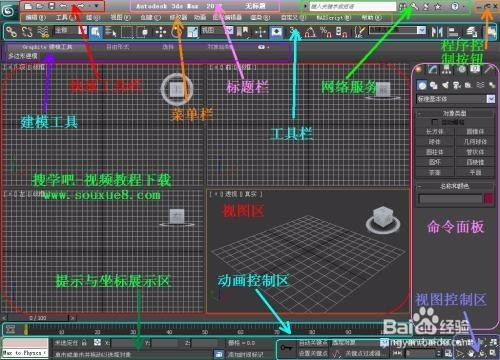The image size is (500, 360).
Task: Select the Select and Link tool
Action: point(11,32)
